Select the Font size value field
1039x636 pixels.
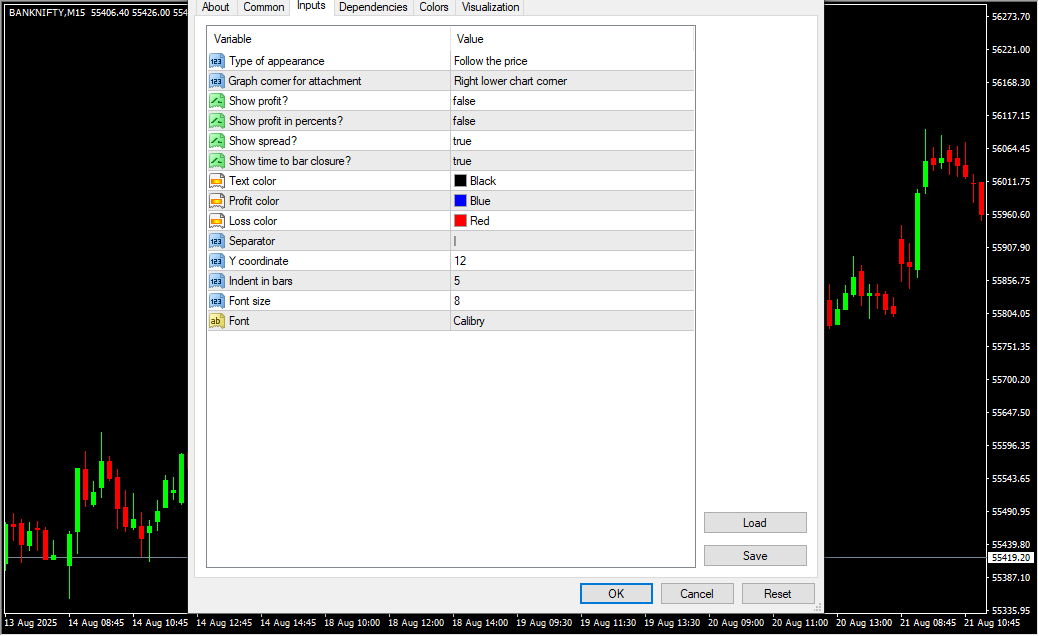[571, 301]
